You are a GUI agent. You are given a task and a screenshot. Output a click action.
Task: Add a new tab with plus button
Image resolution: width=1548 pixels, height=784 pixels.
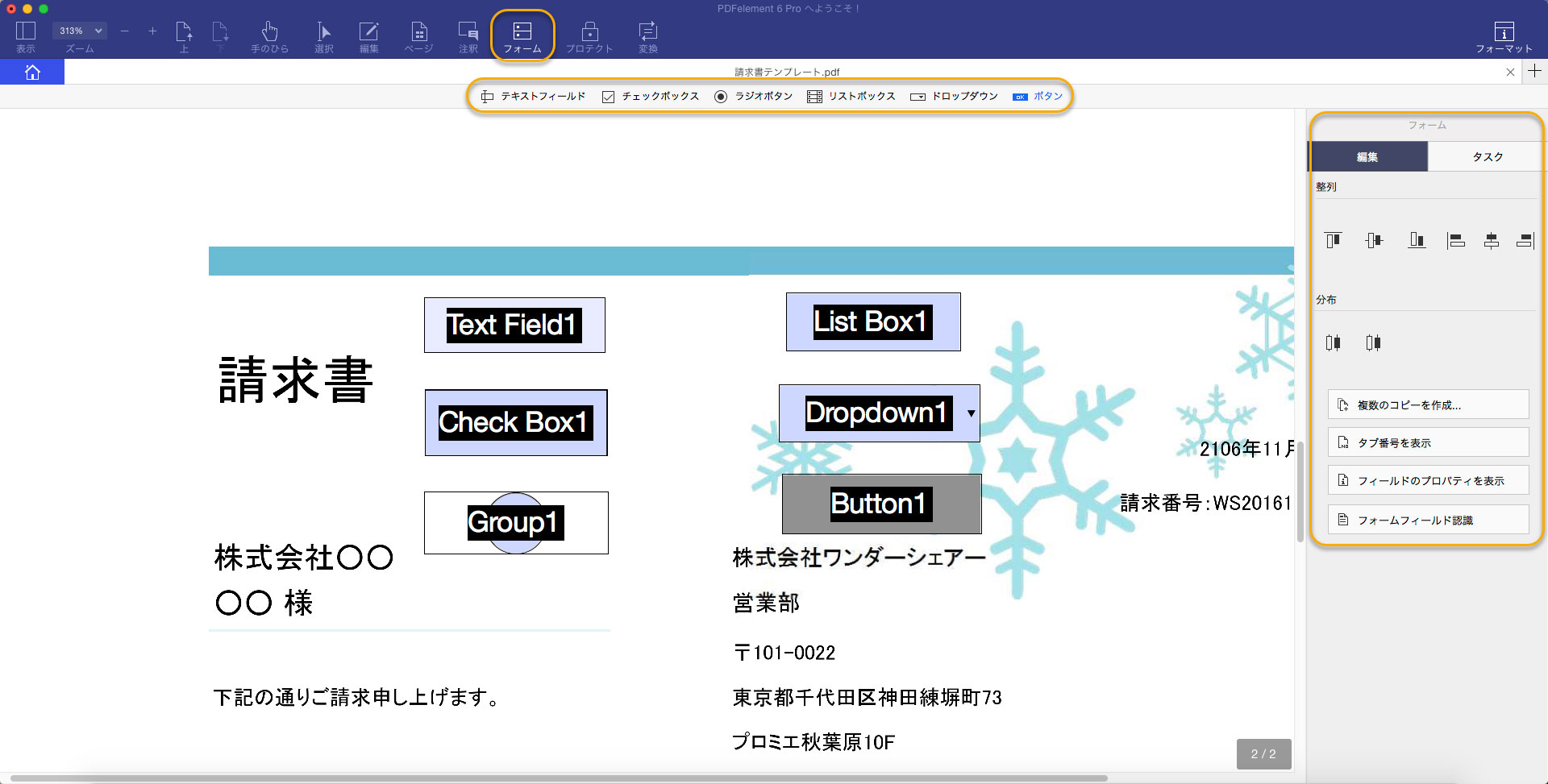[x=1534, y=72]
